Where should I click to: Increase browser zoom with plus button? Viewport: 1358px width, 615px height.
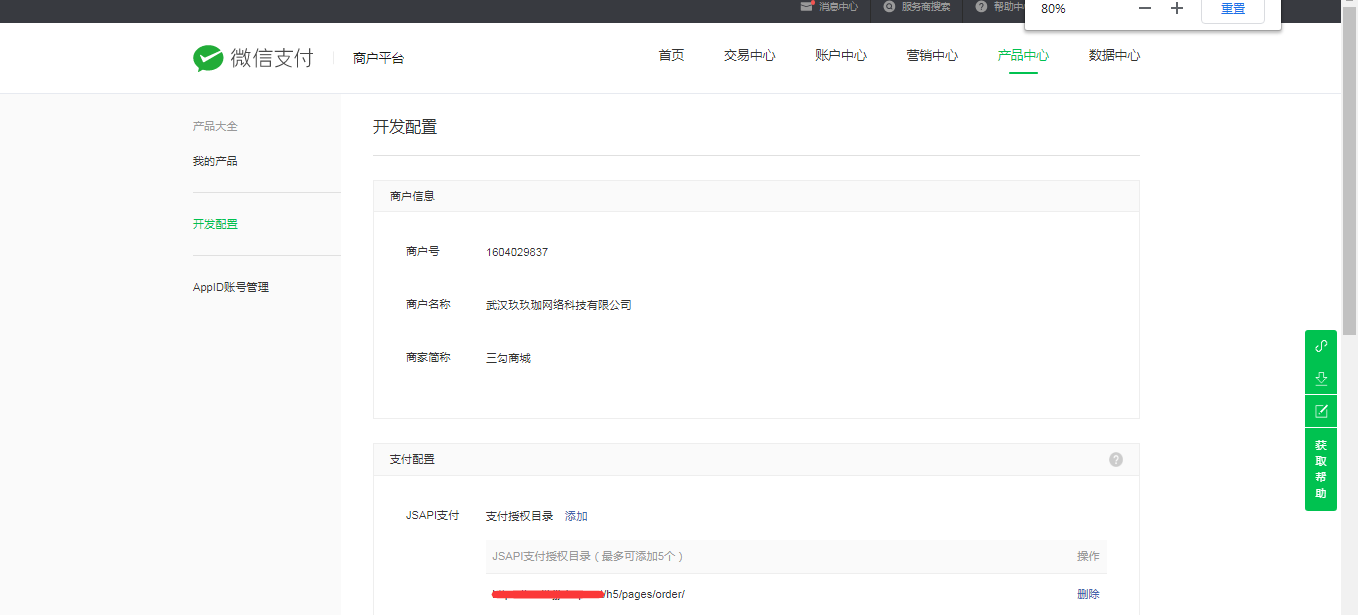click(1177, 9)
